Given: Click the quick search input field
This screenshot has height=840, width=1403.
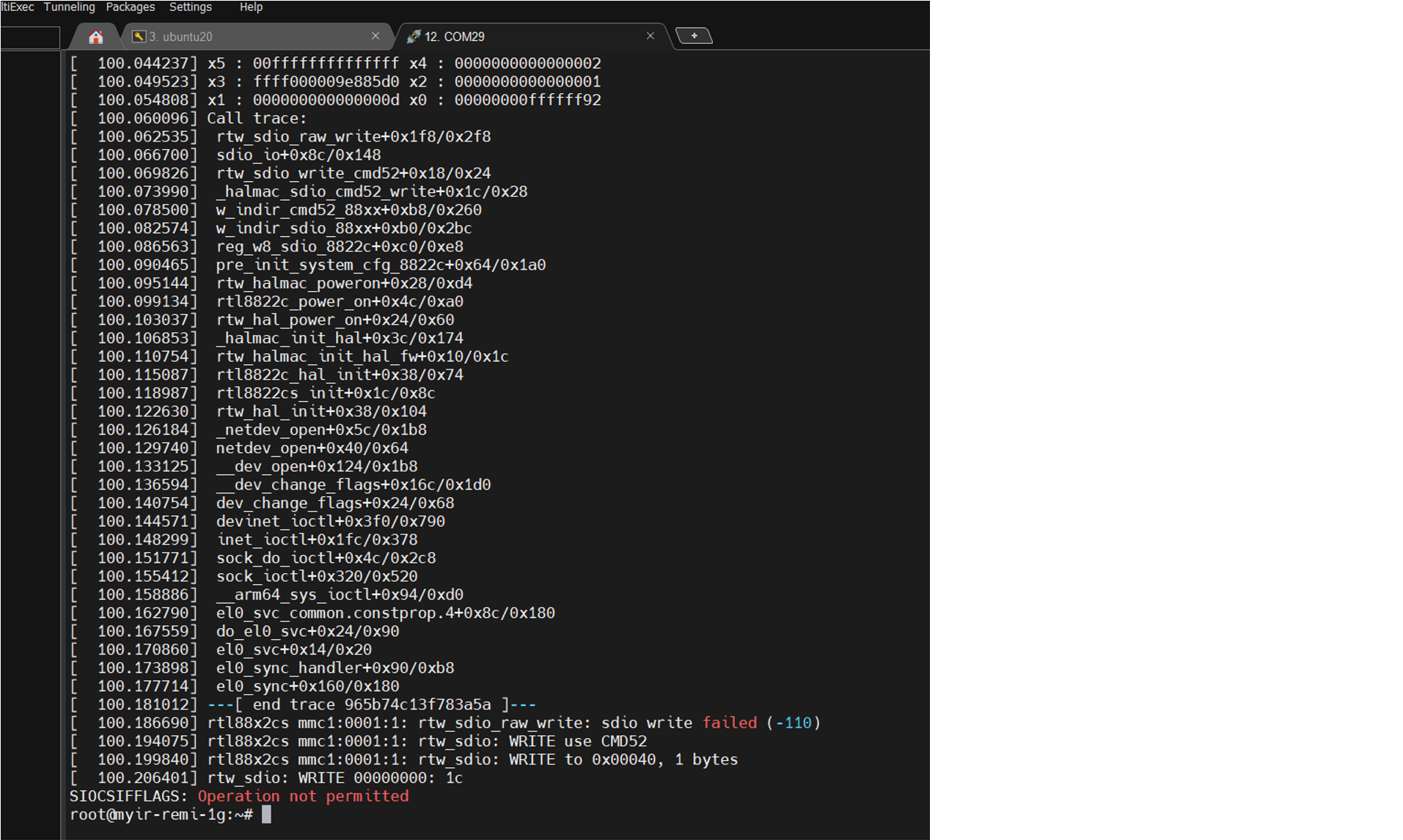Looking at the screenshot, I should point(30,37).
